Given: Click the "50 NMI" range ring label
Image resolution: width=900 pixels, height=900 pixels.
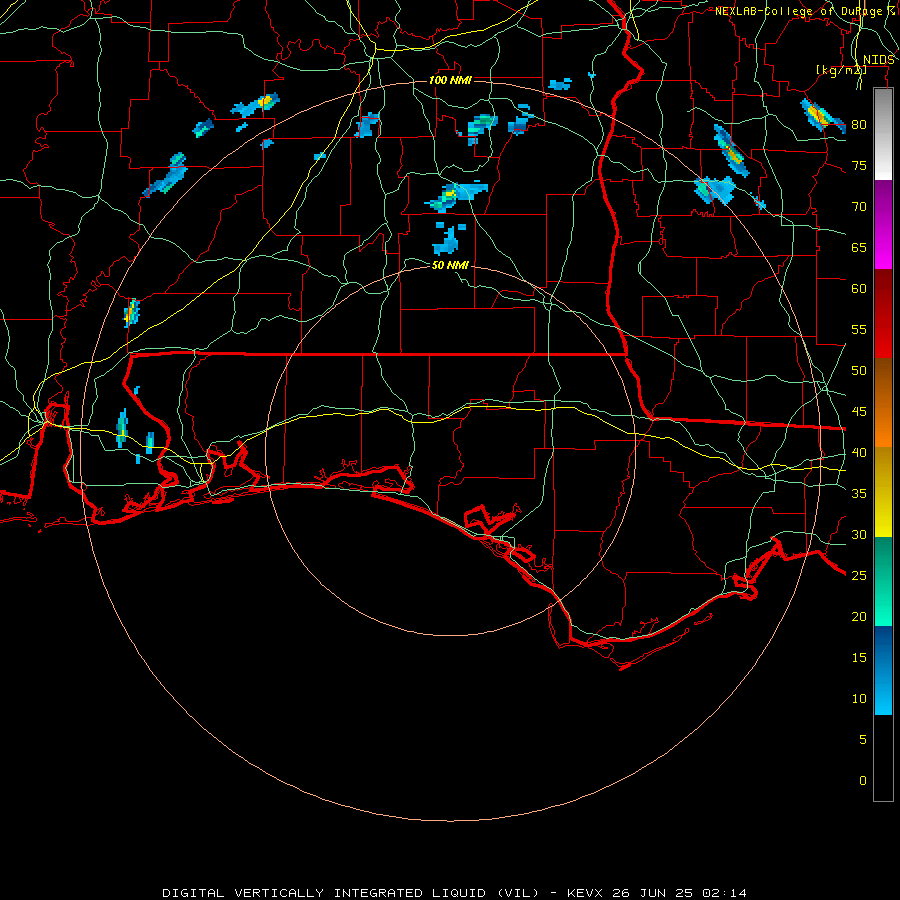Looking at the screenshot, I should click(x=450, y=265).
